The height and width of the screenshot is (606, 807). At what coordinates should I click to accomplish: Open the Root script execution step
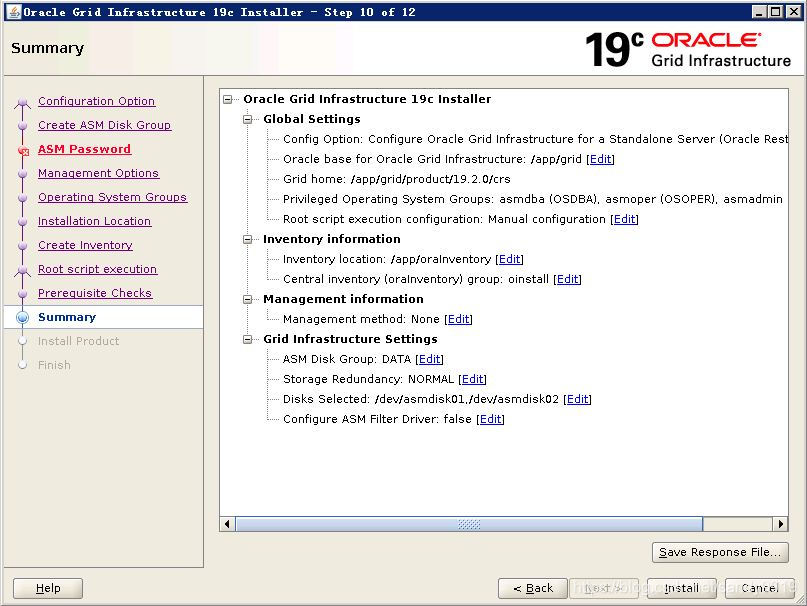click(x=97, y=269)
